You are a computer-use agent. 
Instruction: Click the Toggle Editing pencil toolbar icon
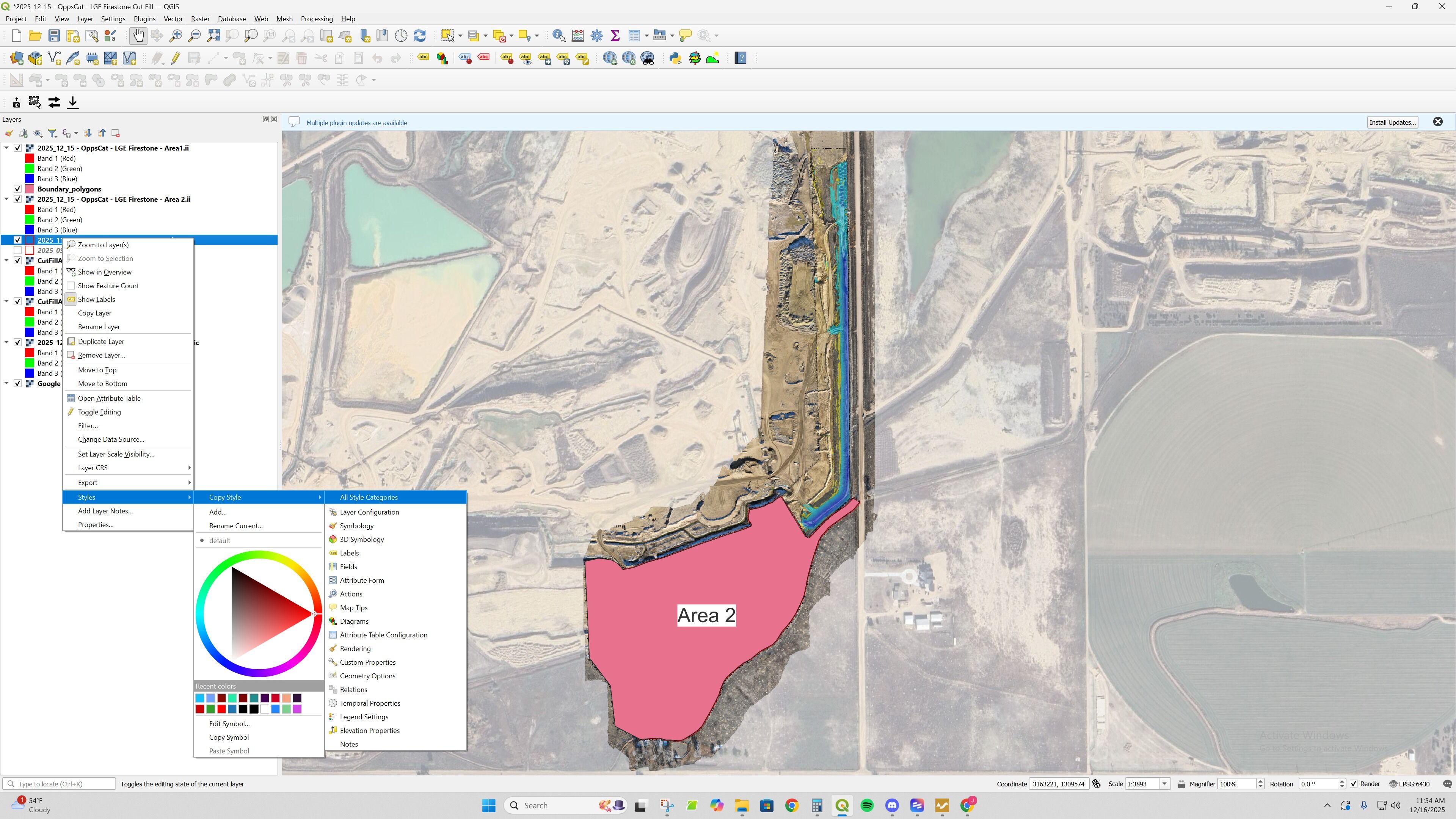pyautogui.click(x=176, y=58)
